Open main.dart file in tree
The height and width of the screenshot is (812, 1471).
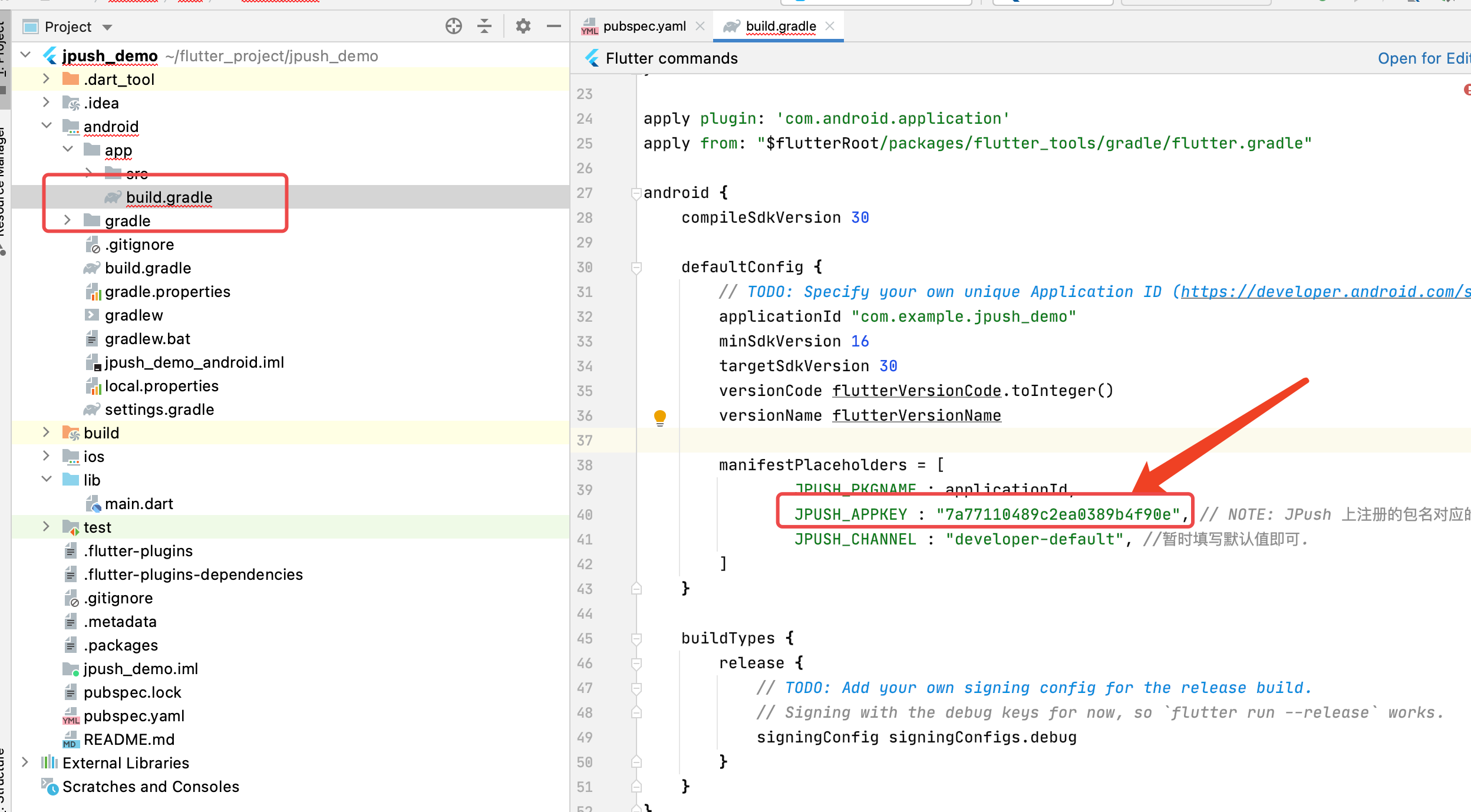pyautogui.click(x=138, y=504)
